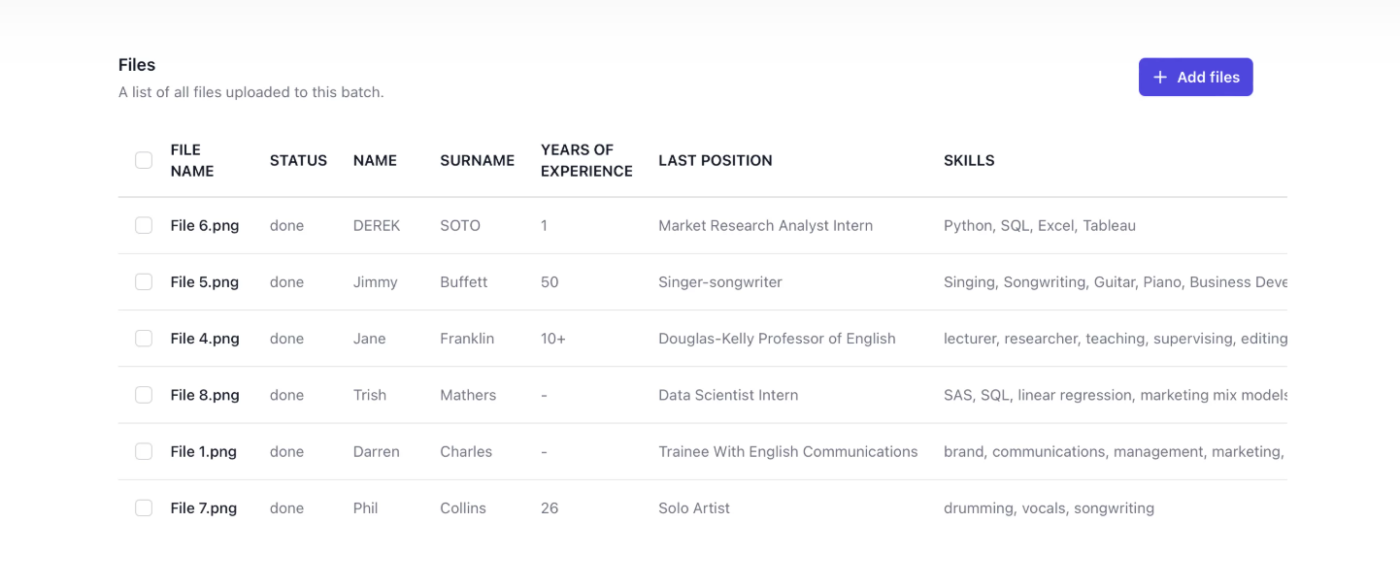Viewport: 1400px width, 588px height.
Task: Click Phil Collins's skills cell listing drumming
Action: pos(1049,508)
